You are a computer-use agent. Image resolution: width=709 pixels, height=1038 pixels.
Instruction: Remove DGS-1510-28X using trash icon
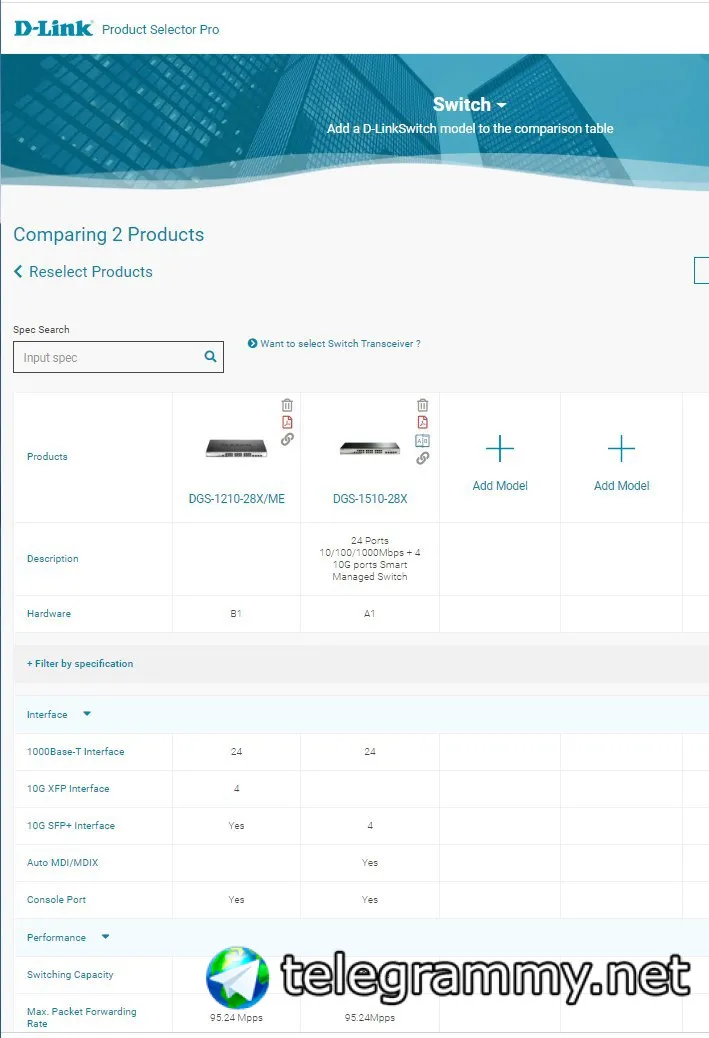pyautogui.click(x=422, y=405)
